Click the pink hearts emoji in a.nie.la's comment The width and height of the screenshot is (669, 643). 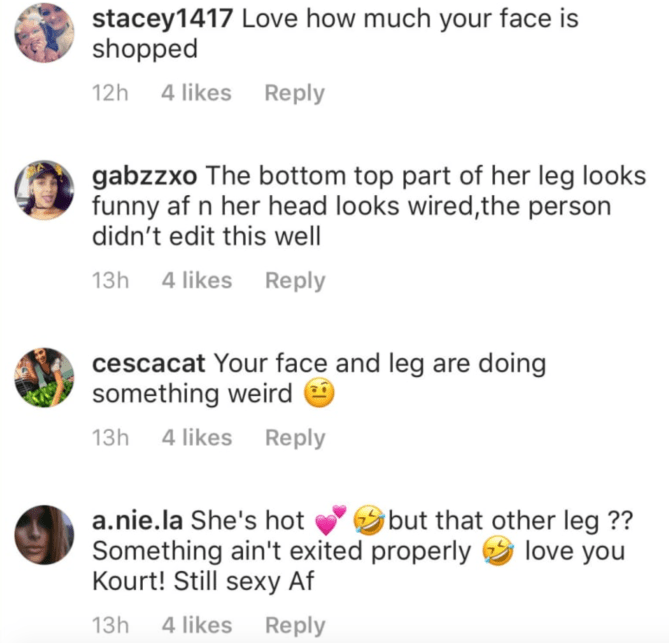pos(329,520)
